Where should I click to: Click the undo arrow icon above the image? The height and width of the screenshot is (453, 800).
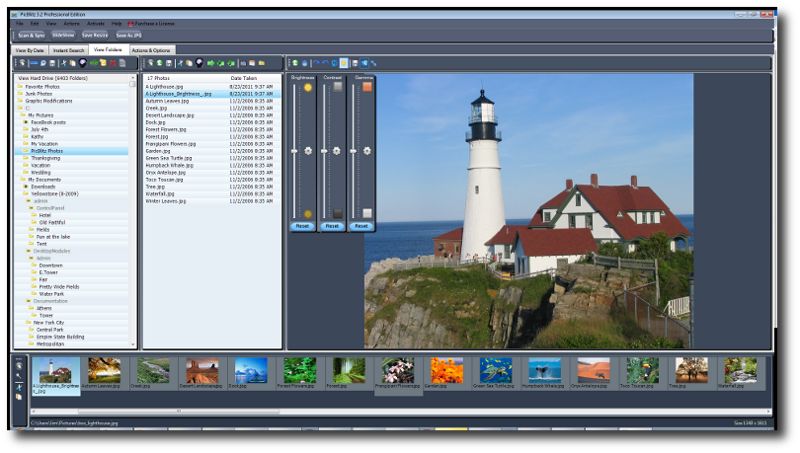tap(315, 63)
